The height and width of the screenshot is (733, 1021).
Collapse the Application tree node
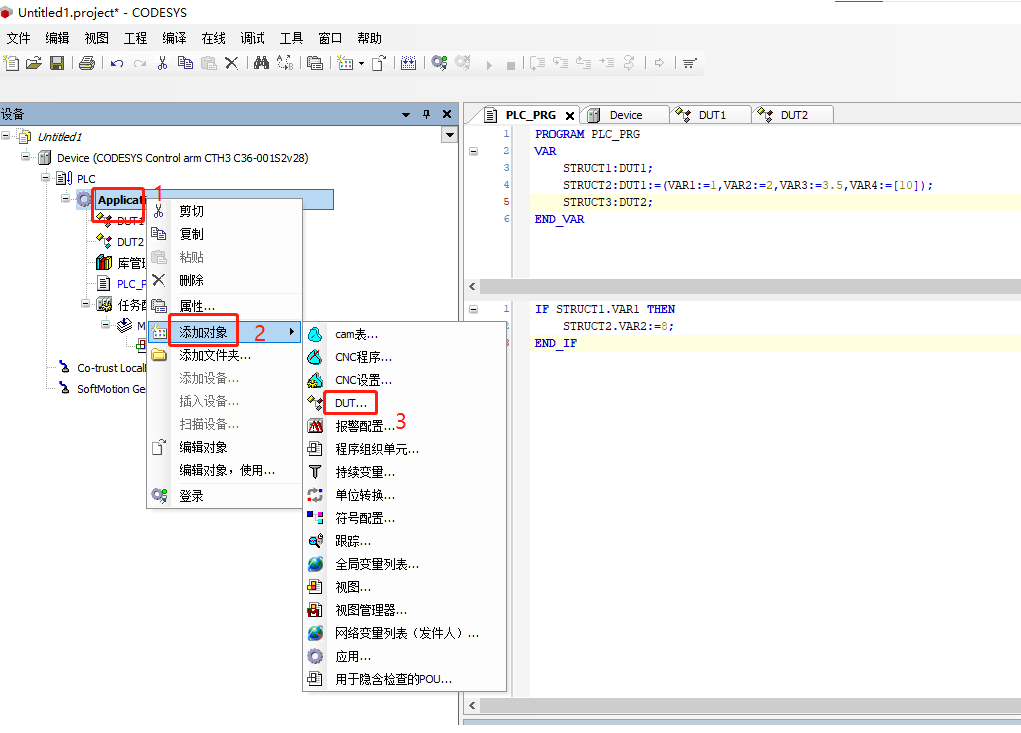(66, 198)
